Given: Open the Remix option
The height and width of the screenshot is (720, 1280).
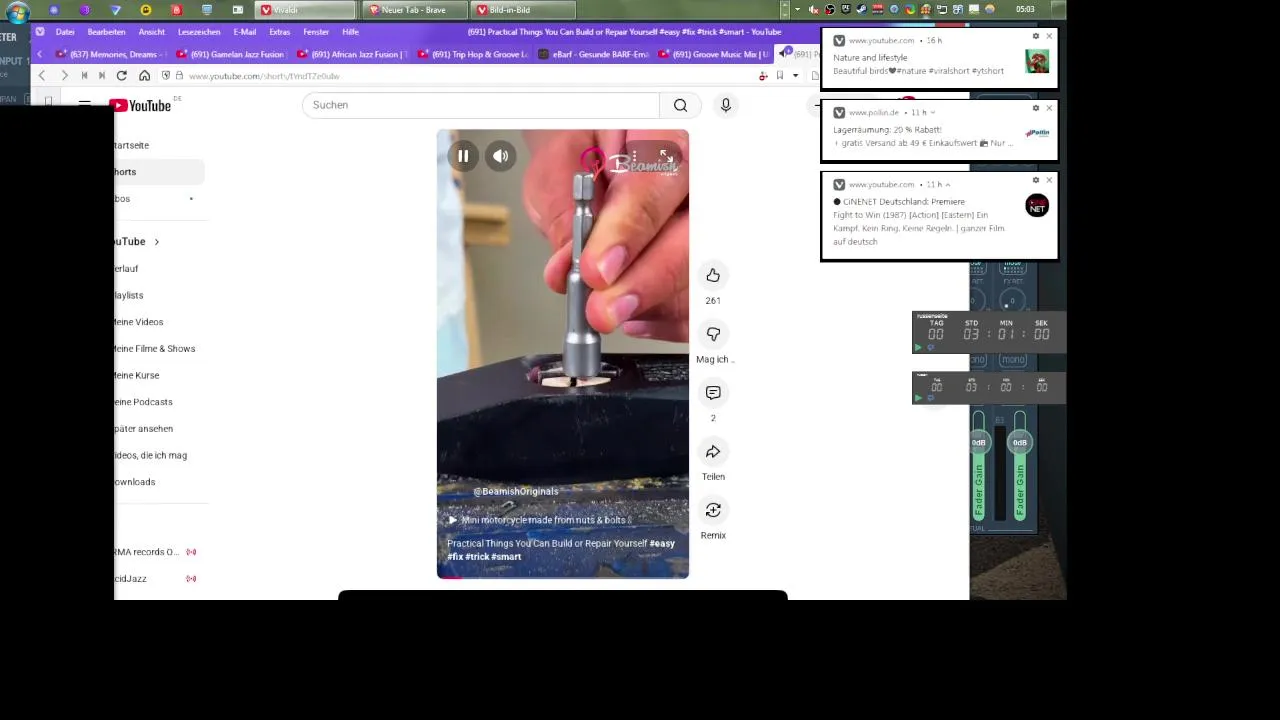Looking at the screenshot, I should tap(713, 510).
